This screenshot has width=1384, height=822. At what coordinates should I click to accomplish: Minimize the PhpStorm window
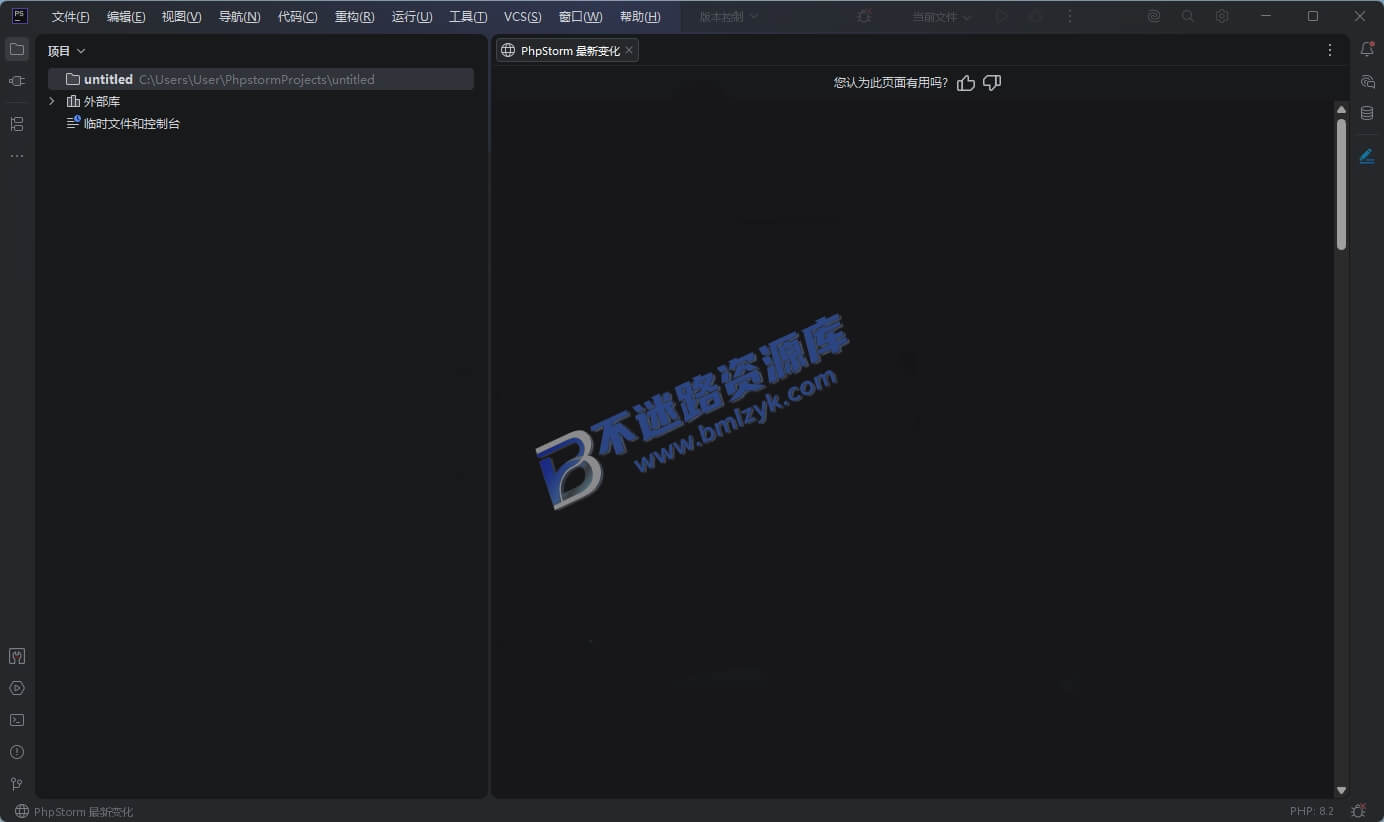coord(1267,17)
